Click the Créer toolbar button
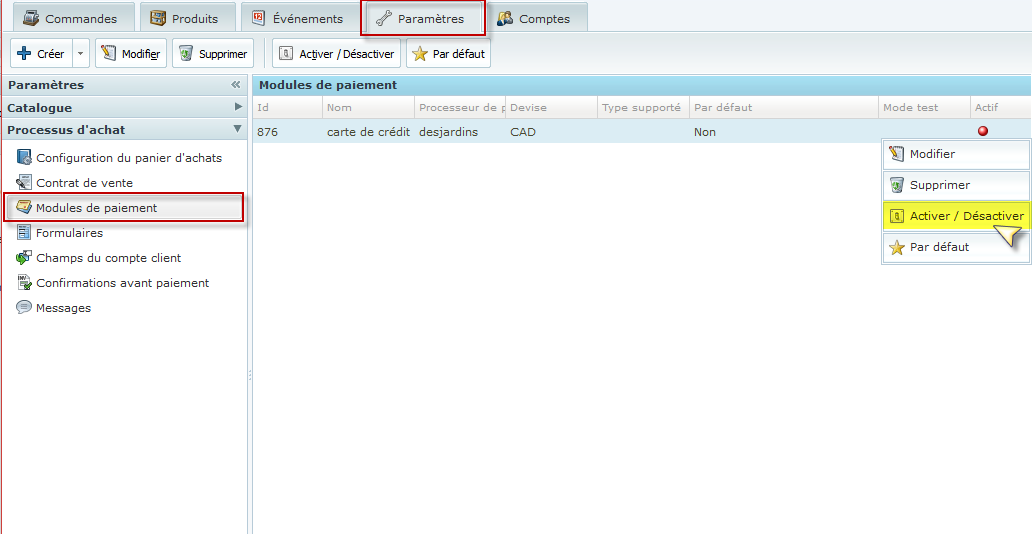Image resolution: width=1032 pixels, height=534 pixels. pyautogui.click(x=41, y=54)
